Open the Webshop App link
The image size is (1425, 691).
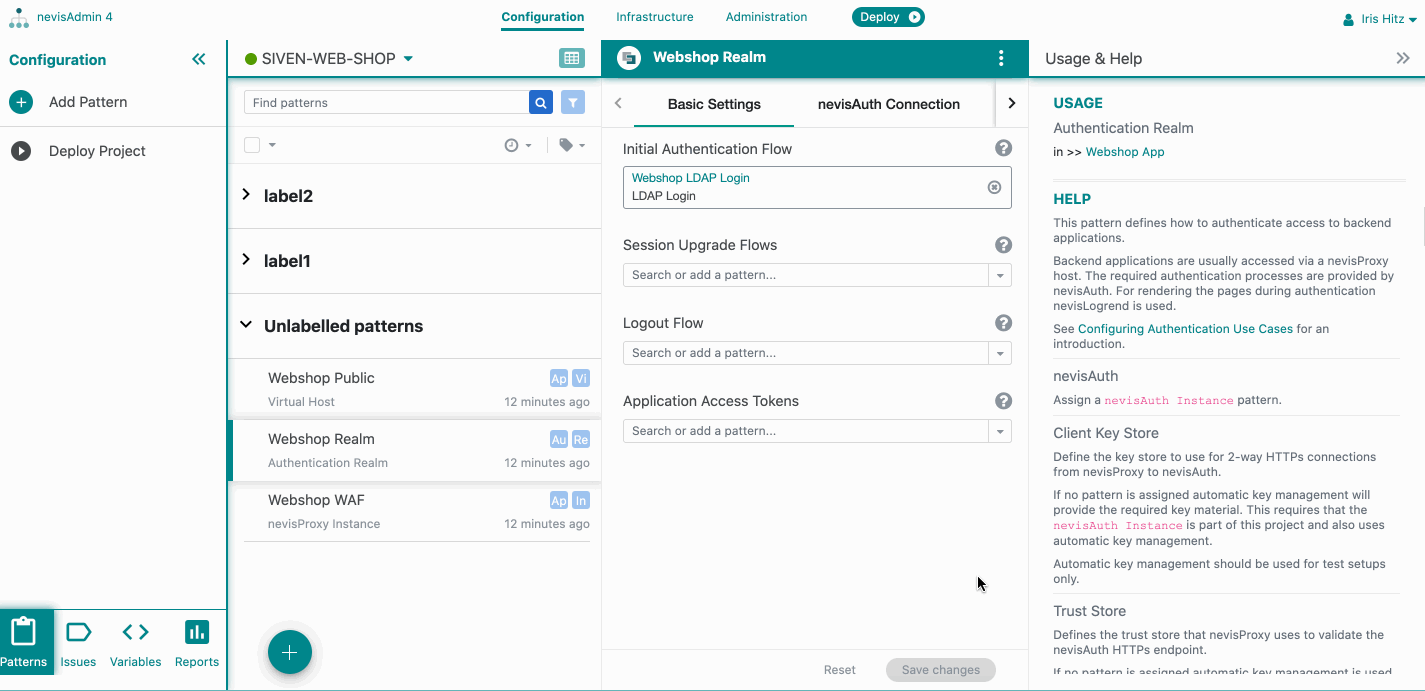pyautogui.click(x=1125, y=152)
